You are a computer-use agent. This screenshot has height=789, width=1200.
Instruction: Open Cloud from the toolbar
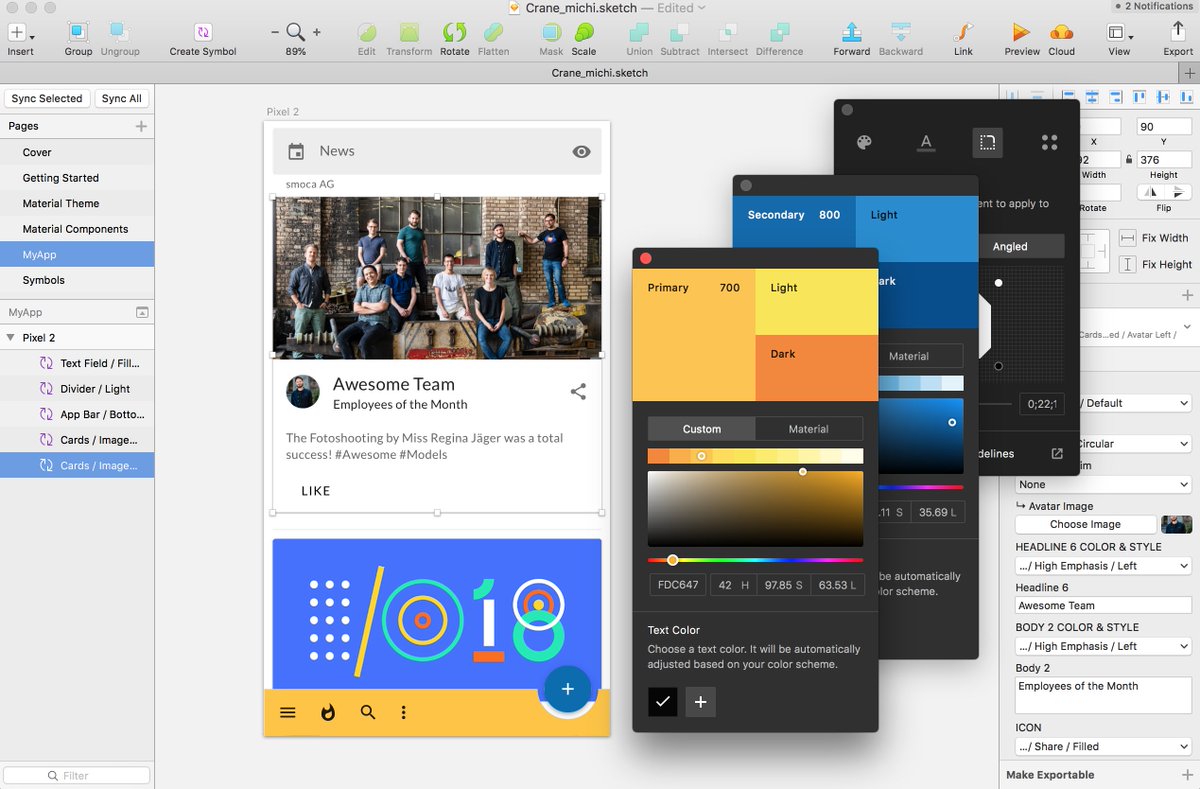(x=1062, y=33)
